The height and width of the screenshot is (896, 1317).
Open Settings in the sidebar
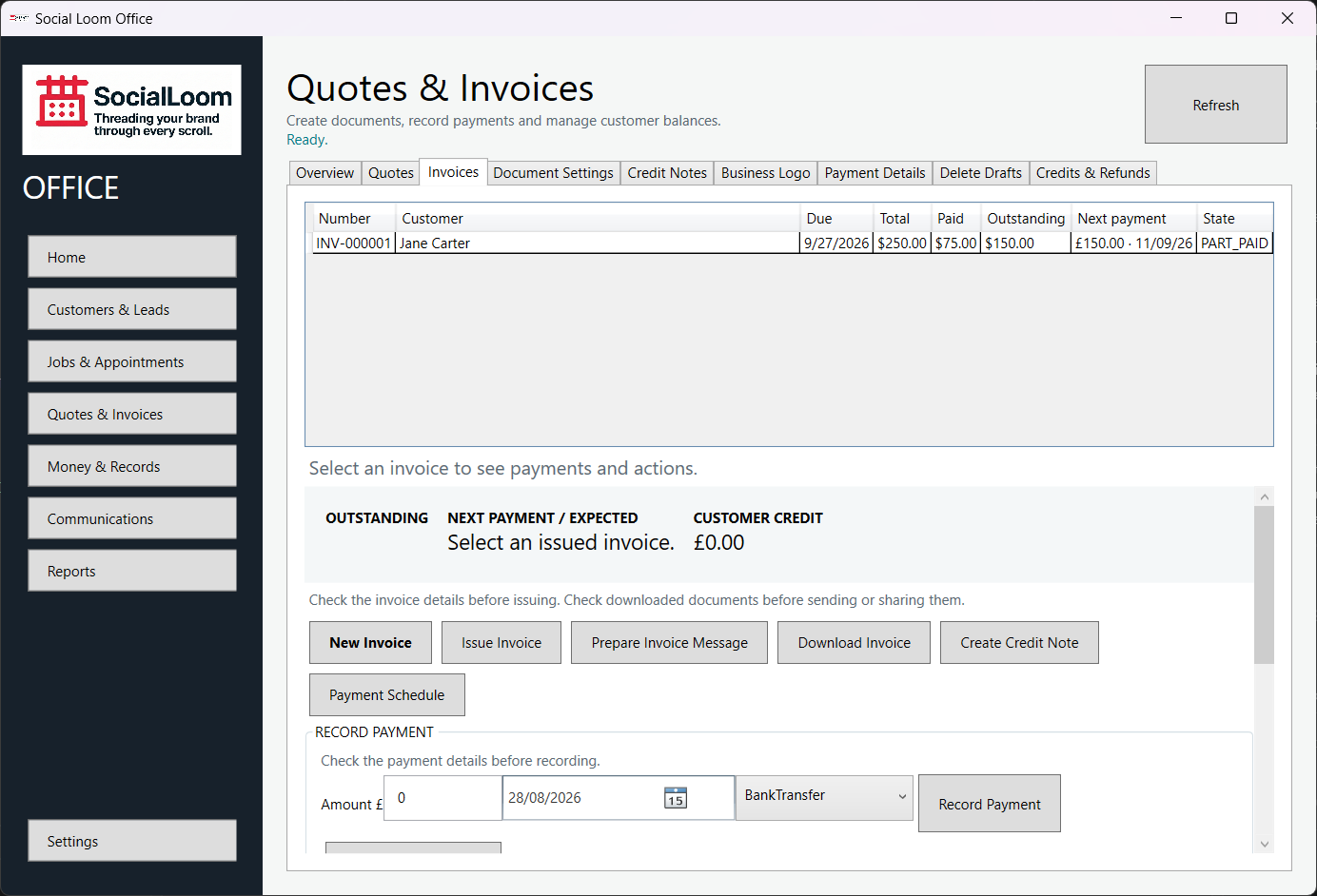[132, 841]
